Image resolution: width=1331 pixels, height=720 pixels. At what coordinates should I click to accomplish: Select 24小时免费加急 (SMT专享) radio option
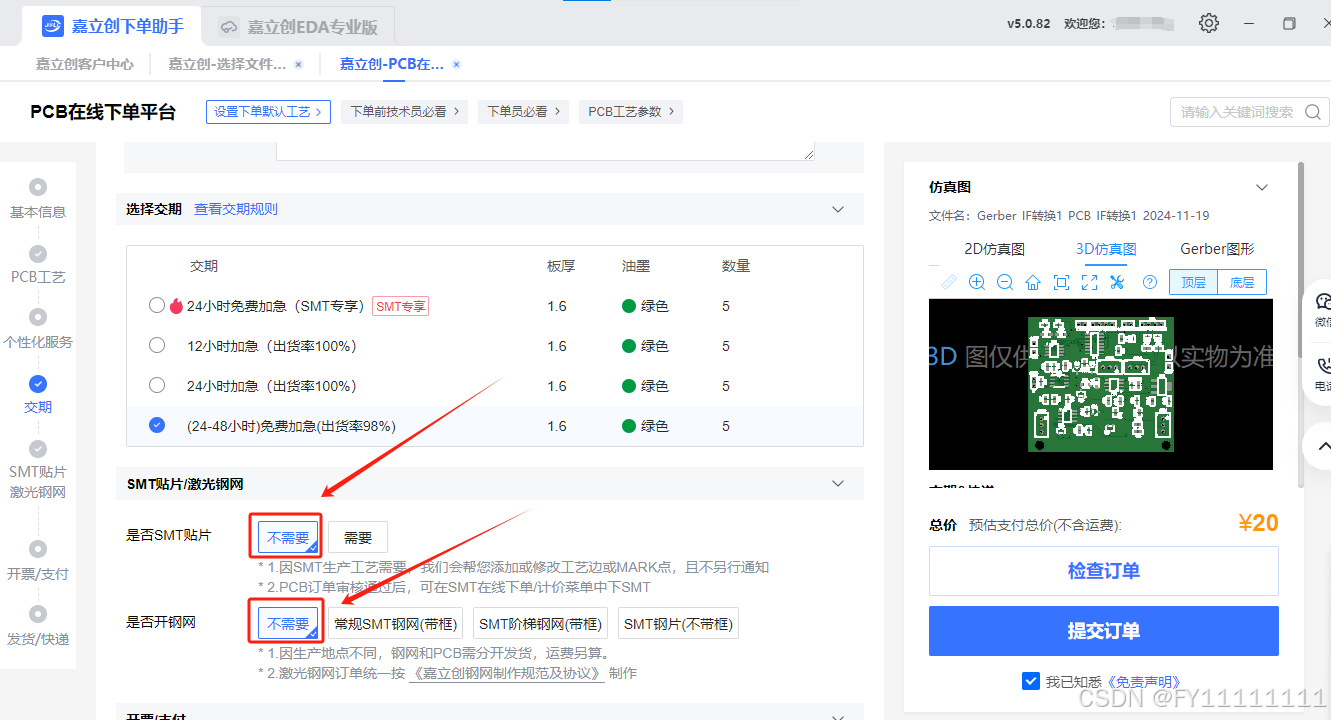coord(156,305)
